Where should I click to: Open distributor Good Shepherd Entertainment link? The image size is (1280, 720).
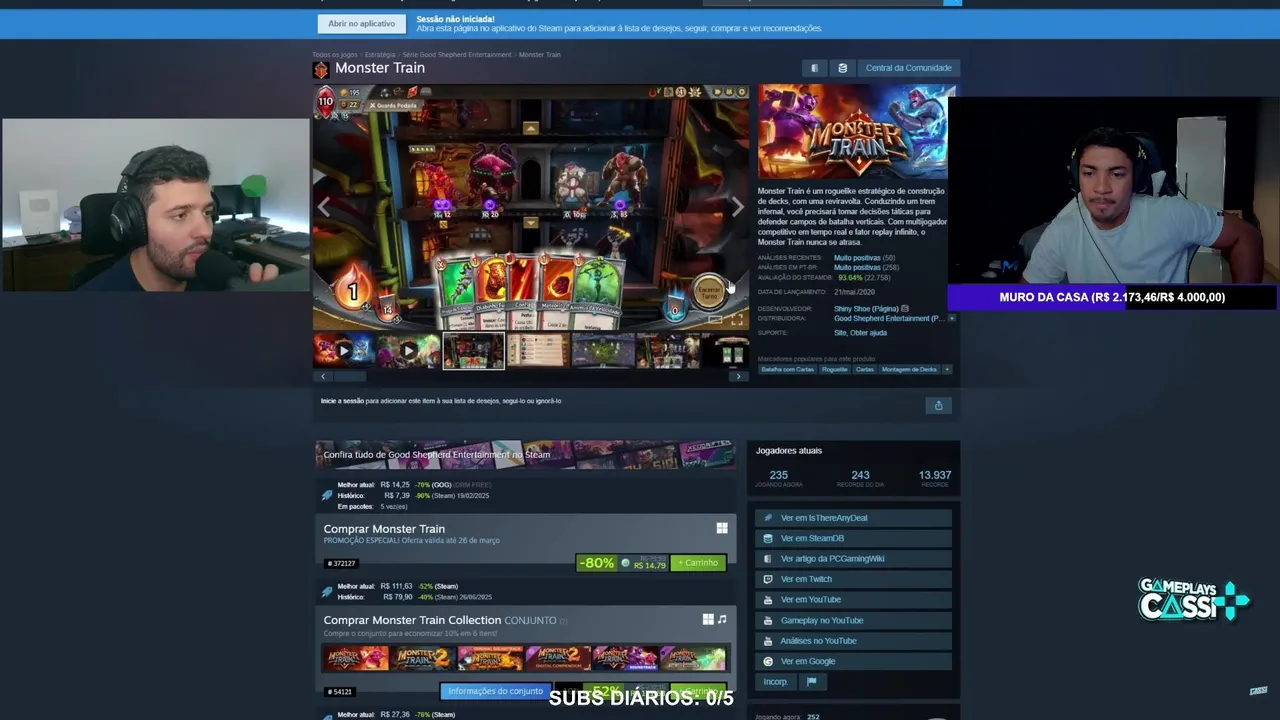coord(888,318)
